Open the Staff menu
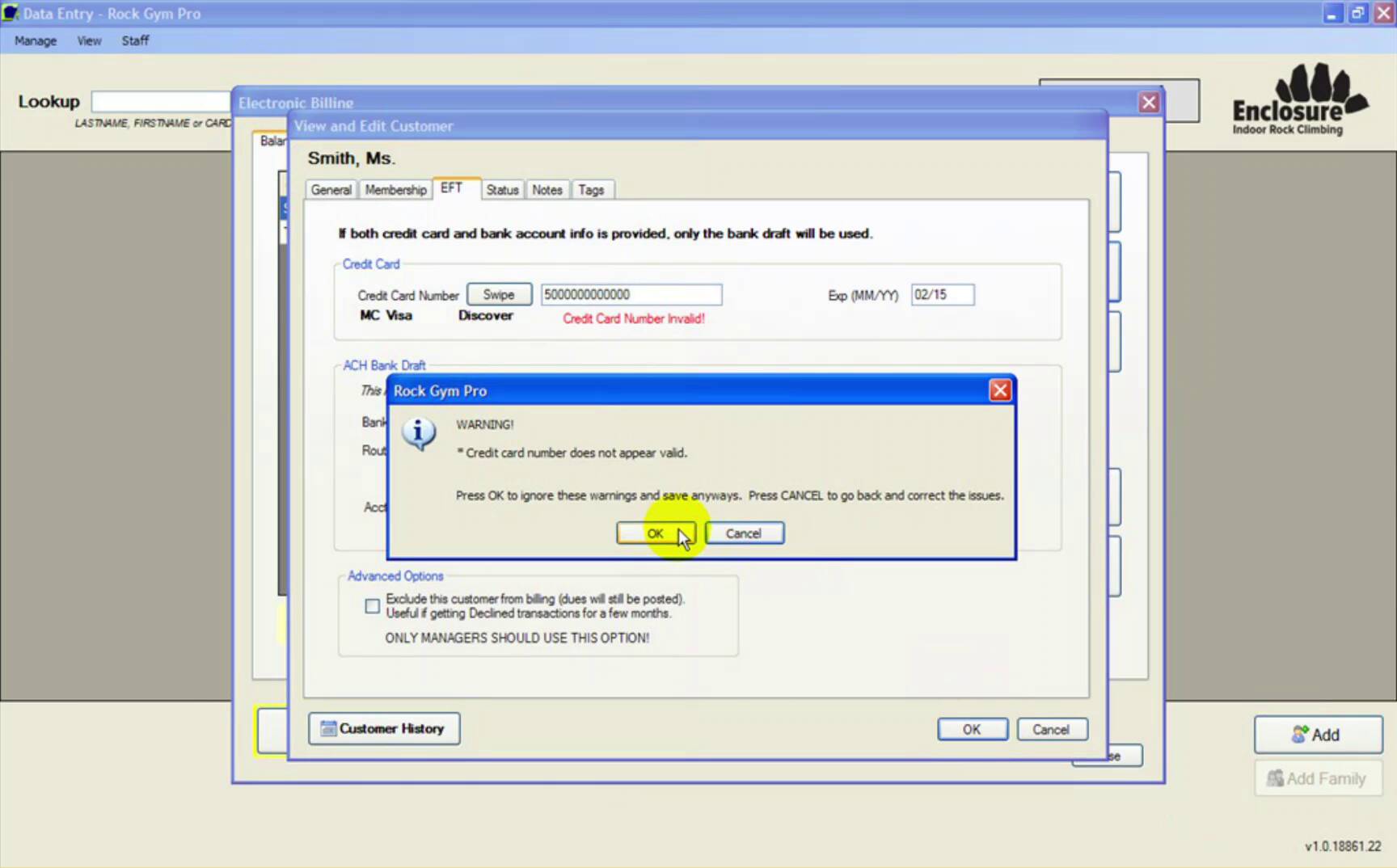 135,40
